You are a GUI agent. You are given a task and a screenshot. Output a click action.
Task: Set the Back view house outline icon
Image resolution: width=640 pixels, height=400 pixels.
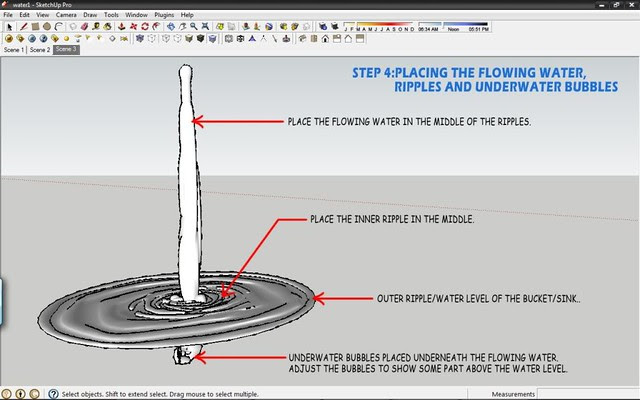coord(348,39)
